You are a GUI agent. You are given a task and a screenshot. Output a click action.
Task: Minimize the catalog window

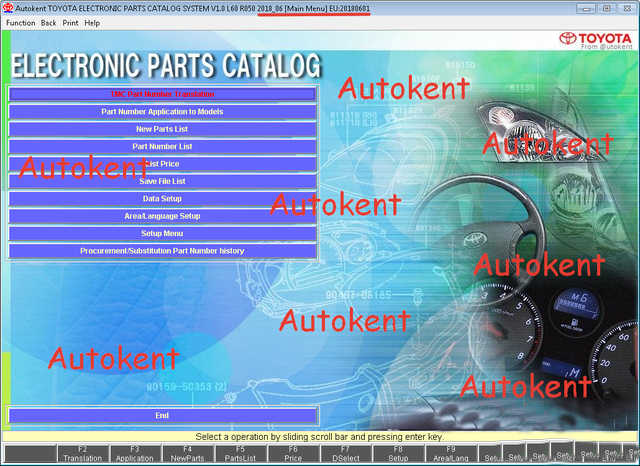click(x=586, y=9)
